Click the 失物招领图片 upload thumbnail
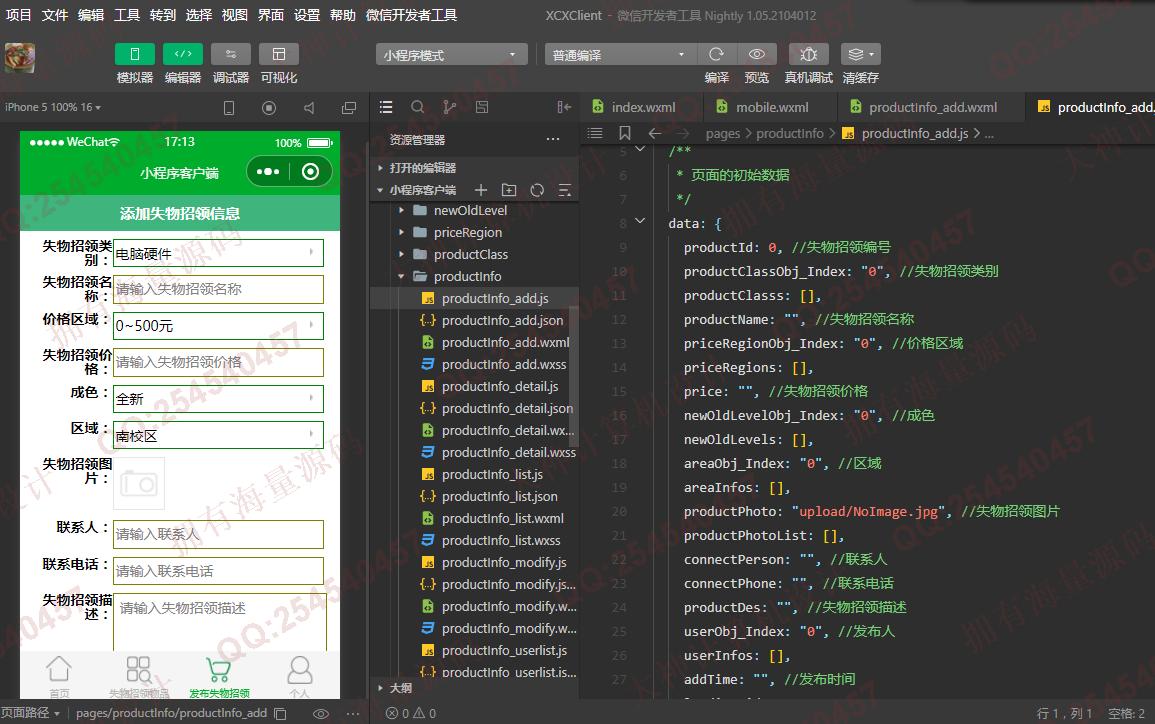The height and width of the screenshot is (724, 1155). pyautogui.click(x=139, y=484)
